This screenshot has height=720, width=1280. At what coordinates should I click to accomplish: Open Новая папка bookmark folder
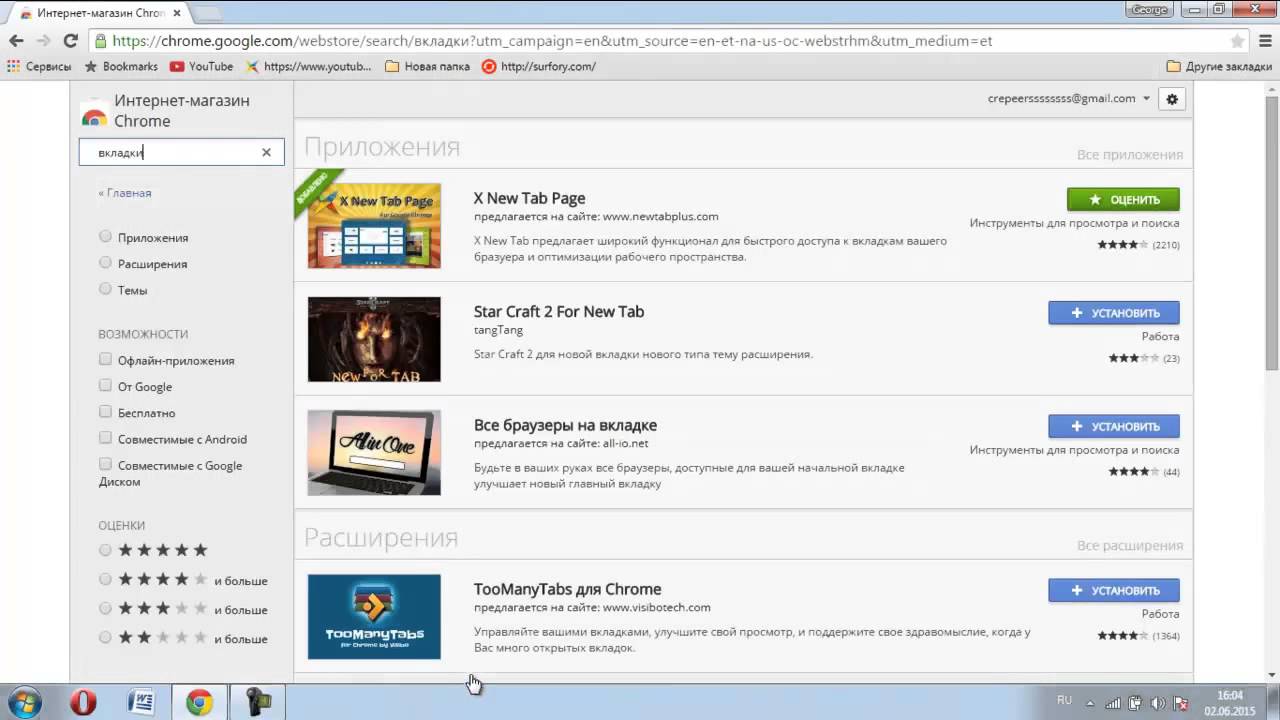coord(427,67)
